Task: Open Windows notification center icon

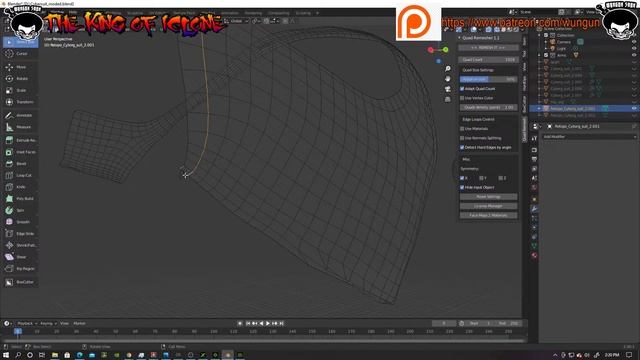Action: point(629,355)
